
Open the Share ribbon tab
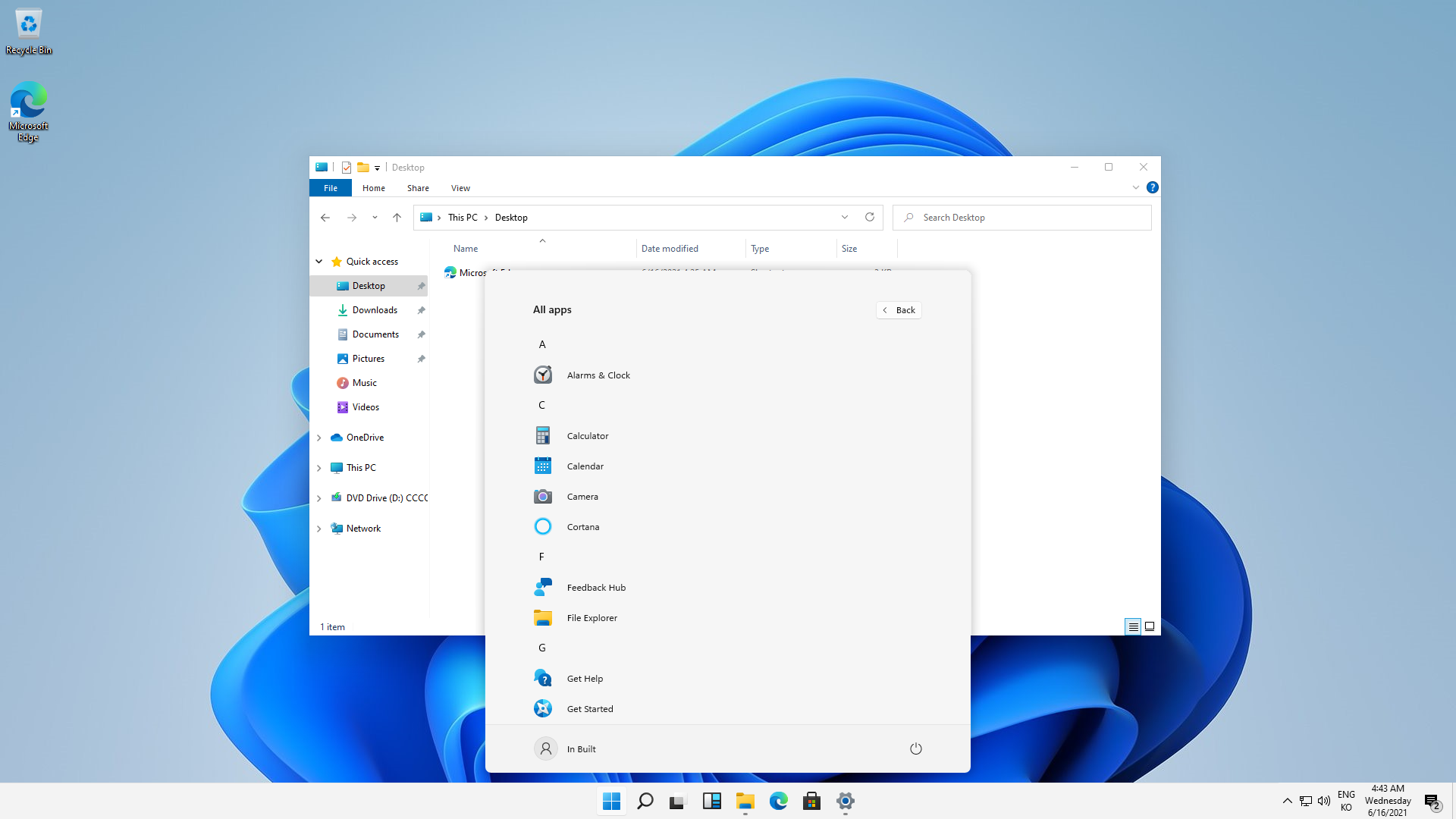418,188
